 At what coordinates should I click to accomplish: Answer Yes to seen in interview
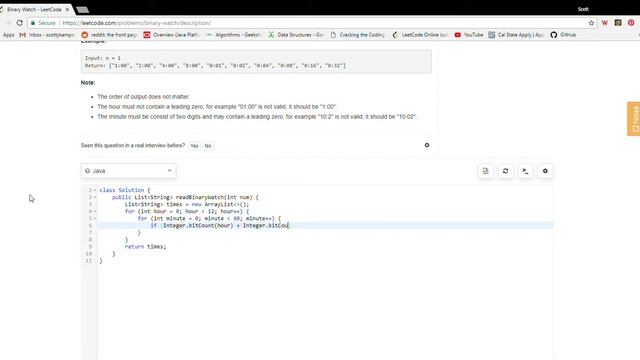[194, 146]
